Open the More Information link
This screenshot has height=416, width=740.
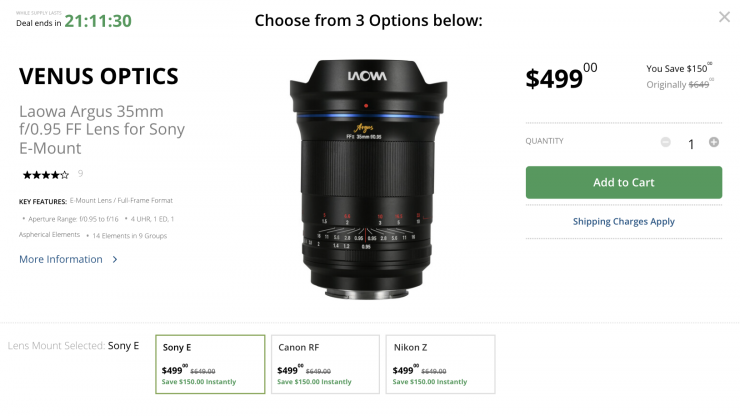tap(61, 259)
